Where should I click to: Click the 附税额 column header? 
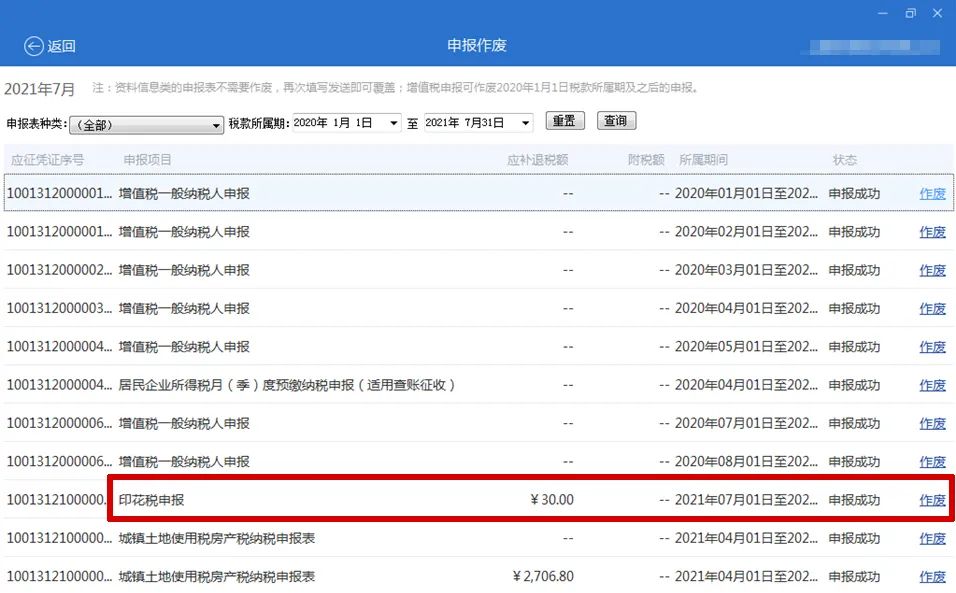[x=646, y=160]
